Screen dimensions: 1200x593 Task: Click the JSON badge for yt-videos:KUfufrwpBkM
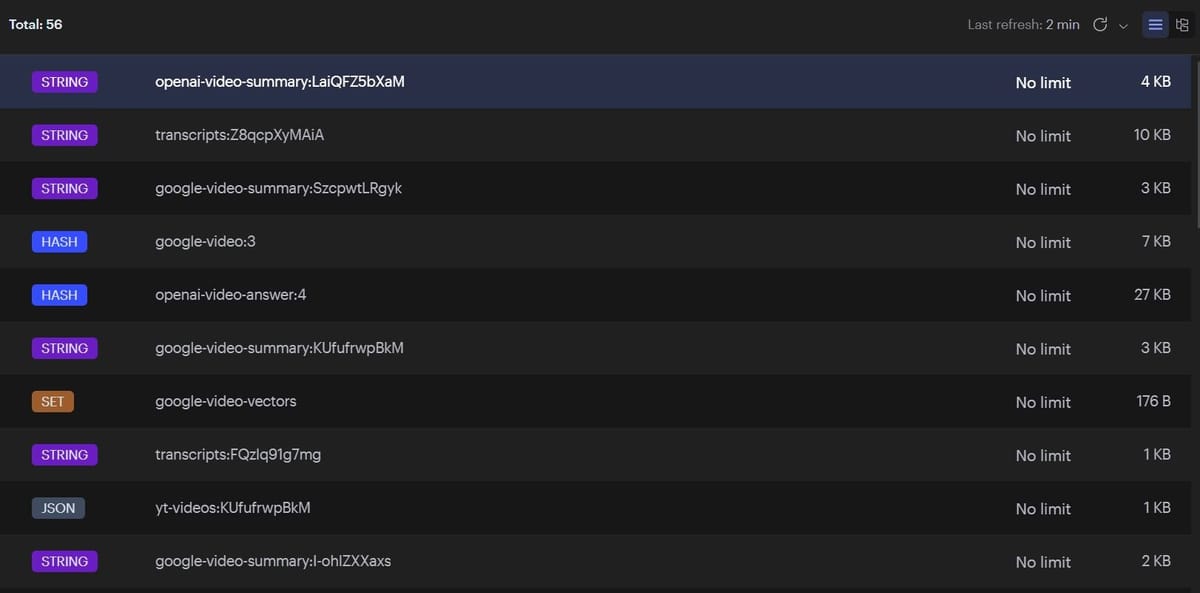pos(58,508)
